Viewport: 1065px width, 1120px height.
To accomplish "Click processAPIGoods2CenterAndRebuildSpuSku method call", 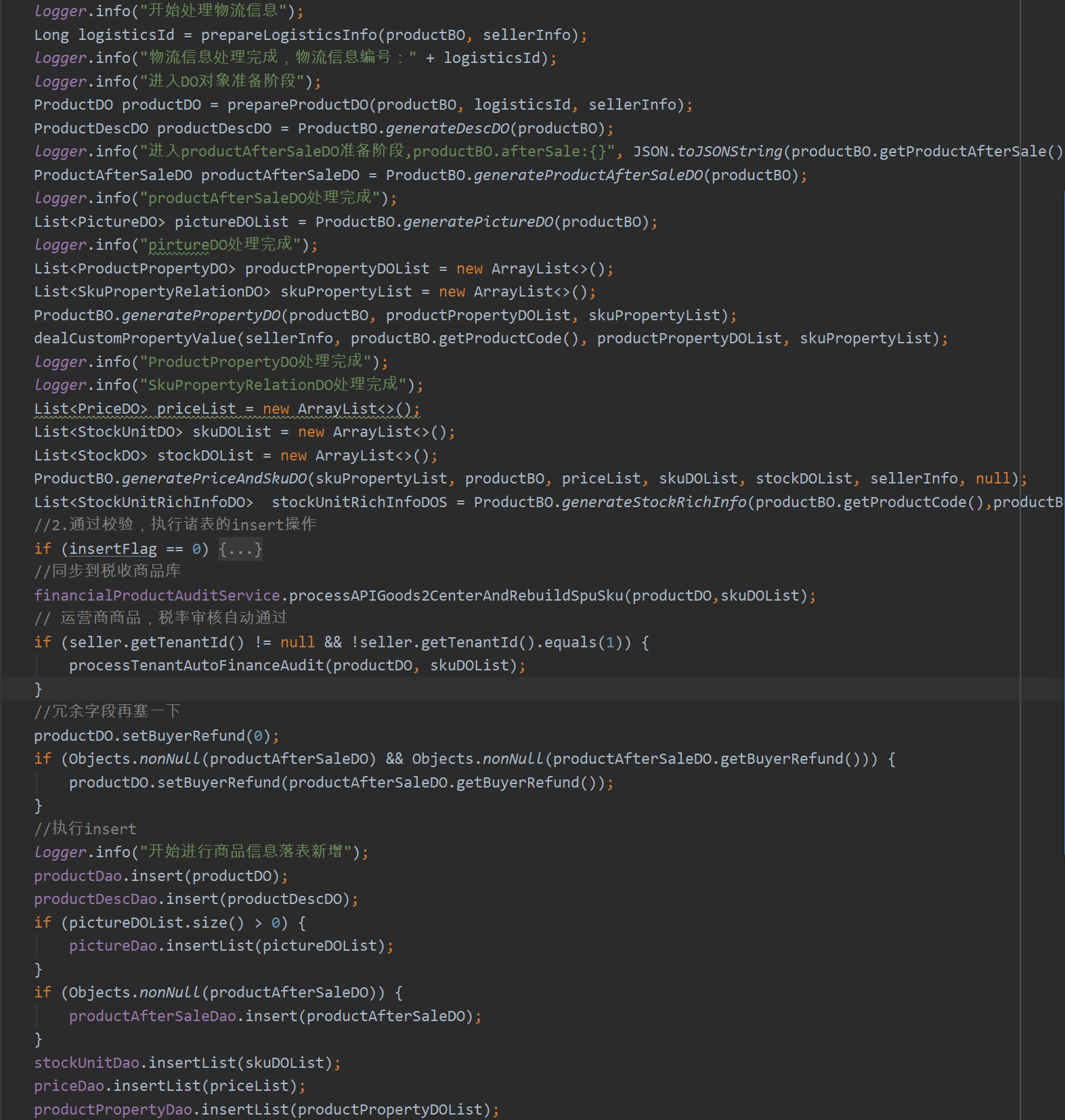I will click(456, 596).
